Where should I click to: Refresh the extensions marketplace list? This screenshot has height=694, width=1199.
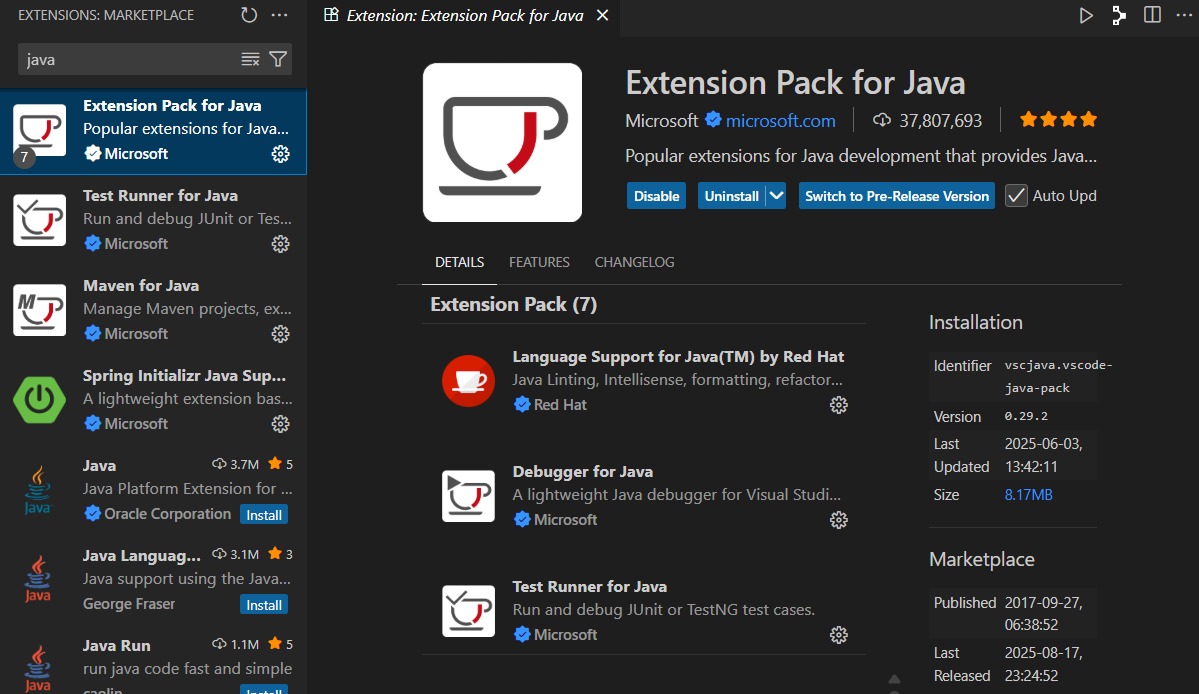pyautogui.click(x=249, y=15)
